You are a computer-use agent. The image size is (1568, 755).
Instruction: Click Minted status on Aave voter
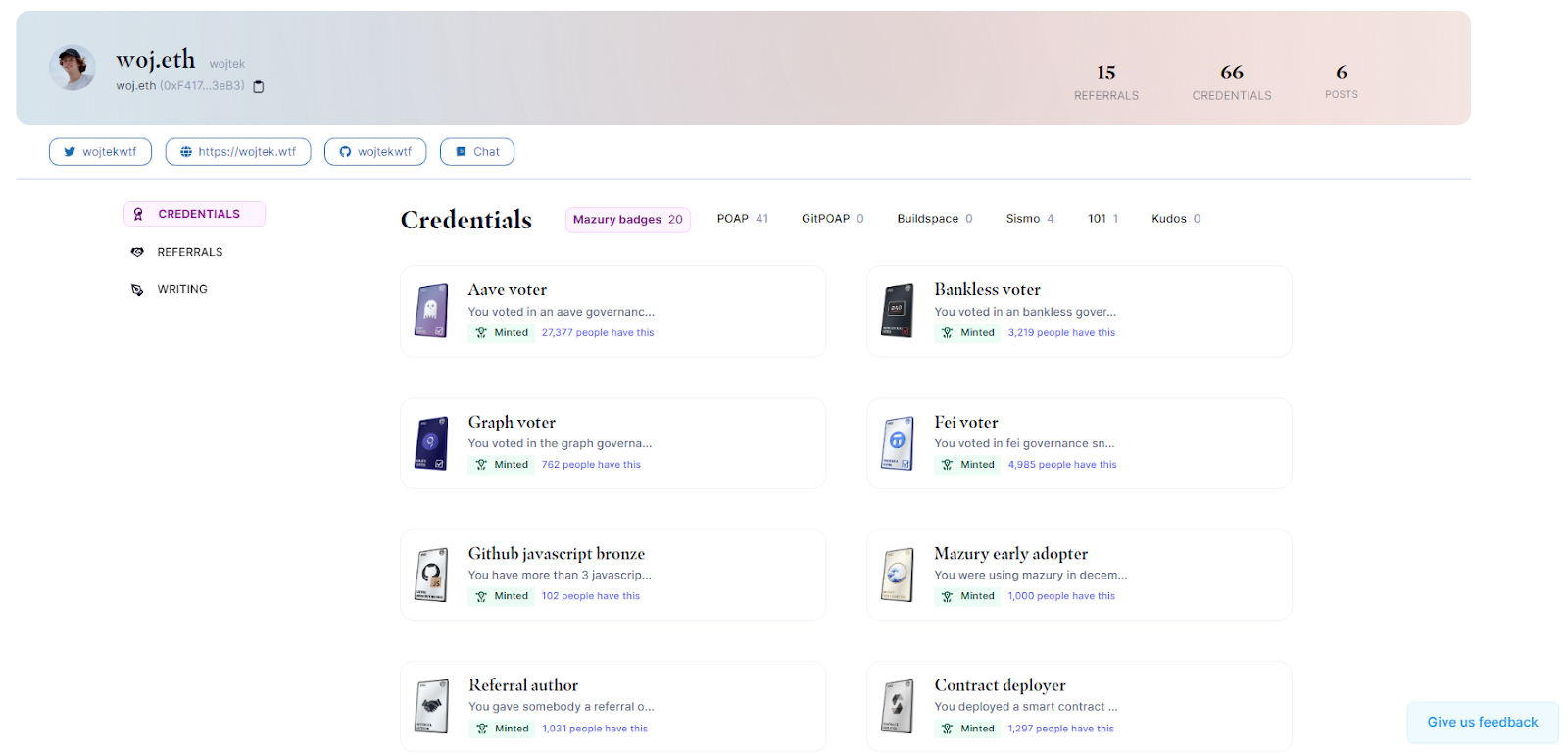[x=502, y=333]
